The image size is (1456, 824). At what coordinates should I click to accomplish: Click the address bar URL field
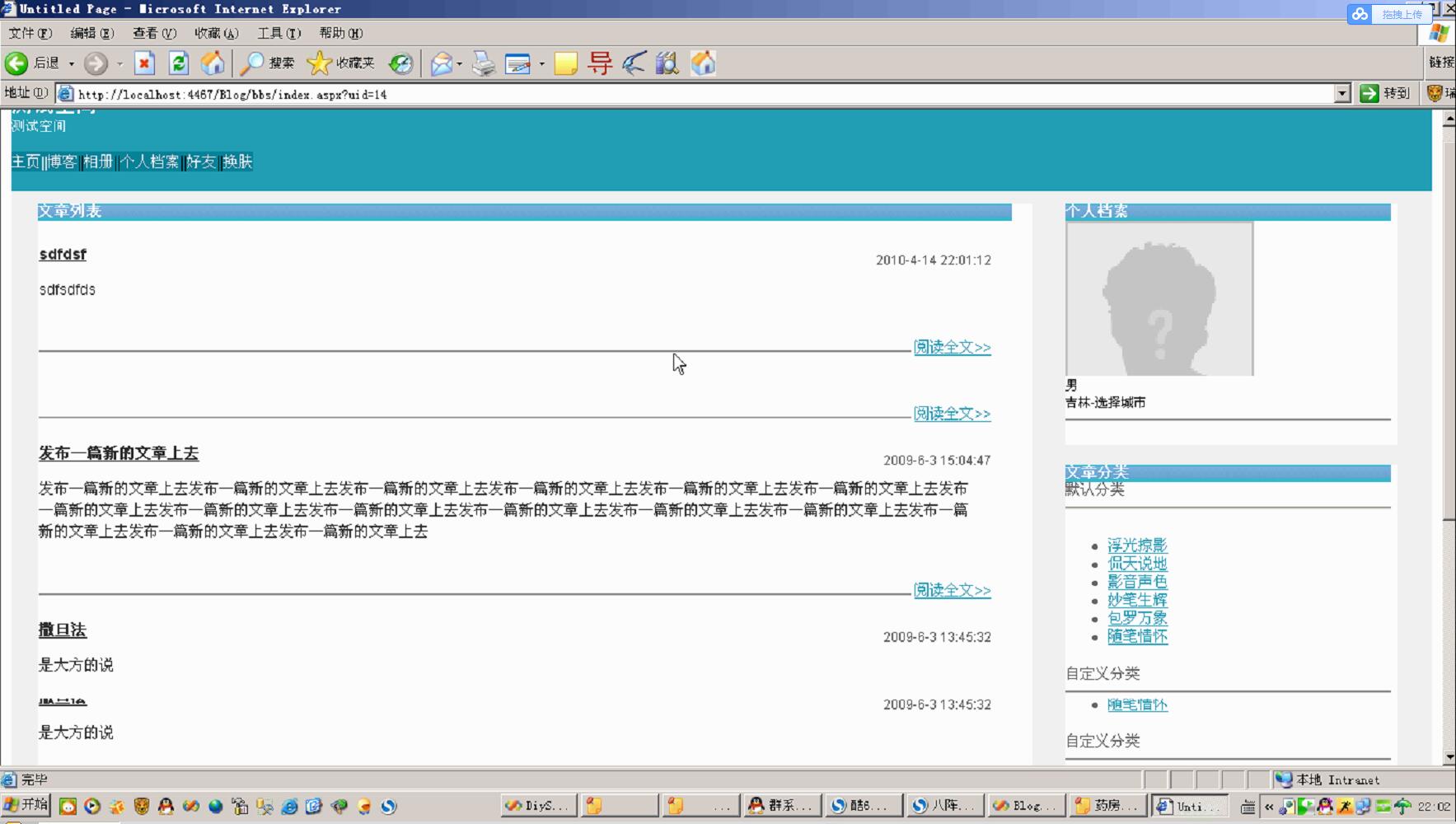tap(705, 94)
